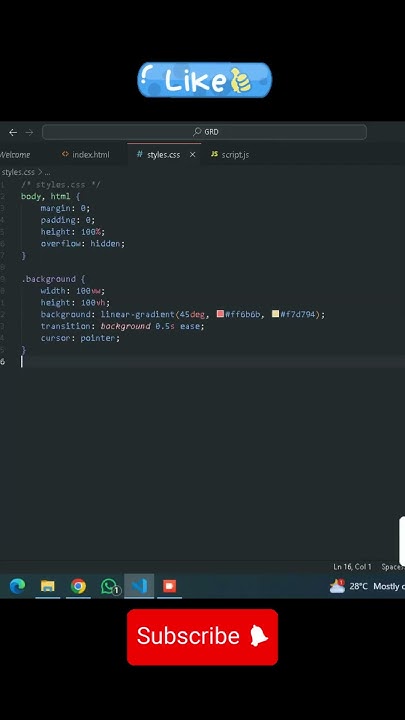
Task: Close the styles.css tab
Action: (192, 155)
